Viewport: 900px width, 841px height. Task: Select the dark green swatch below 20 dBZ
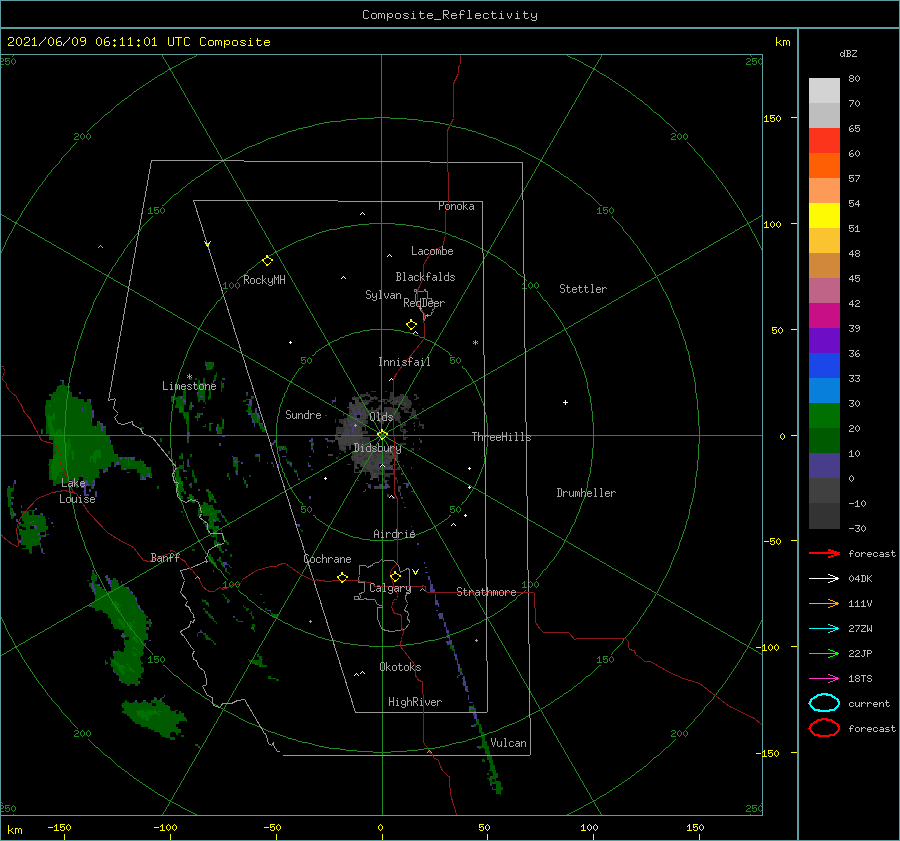pyautogui.click(x=824, y=440)
